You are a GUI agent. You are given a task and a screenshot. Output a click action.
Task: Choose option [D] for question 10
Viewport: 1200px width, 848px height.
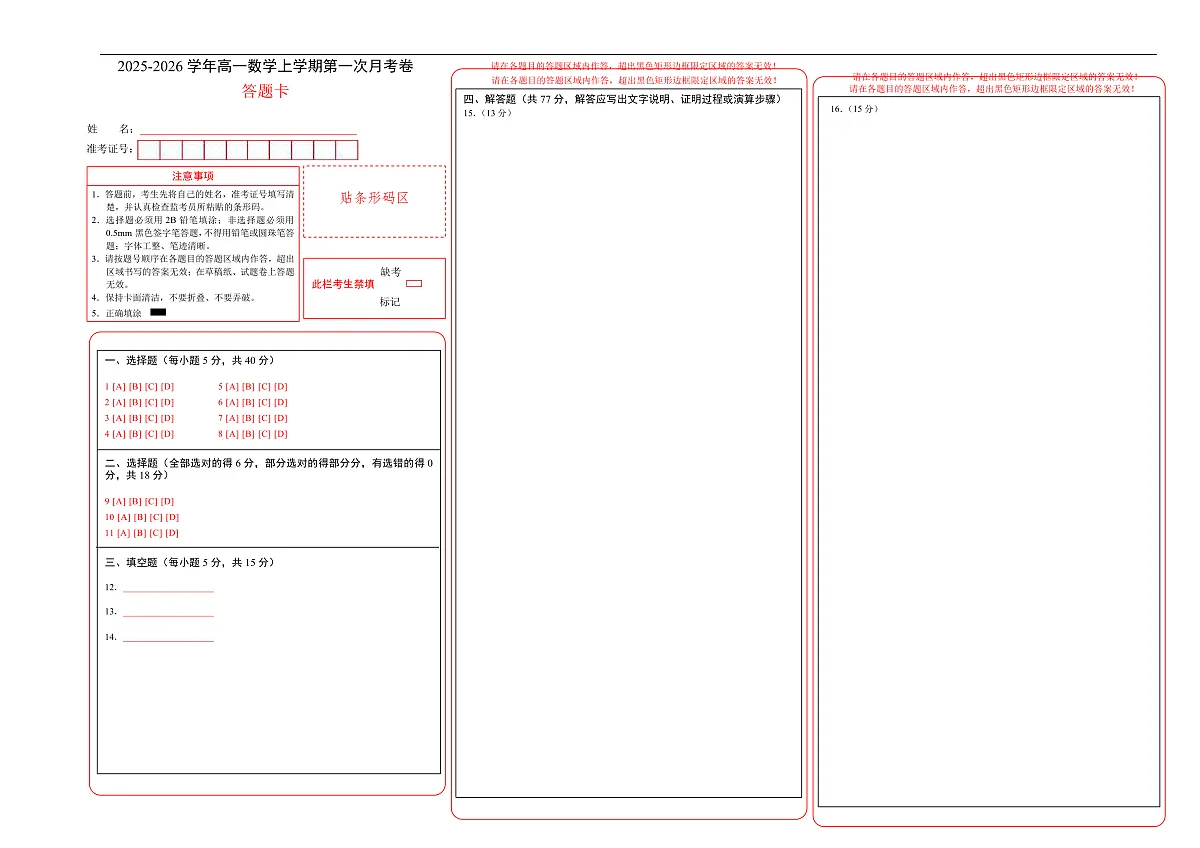pos(172,518)
